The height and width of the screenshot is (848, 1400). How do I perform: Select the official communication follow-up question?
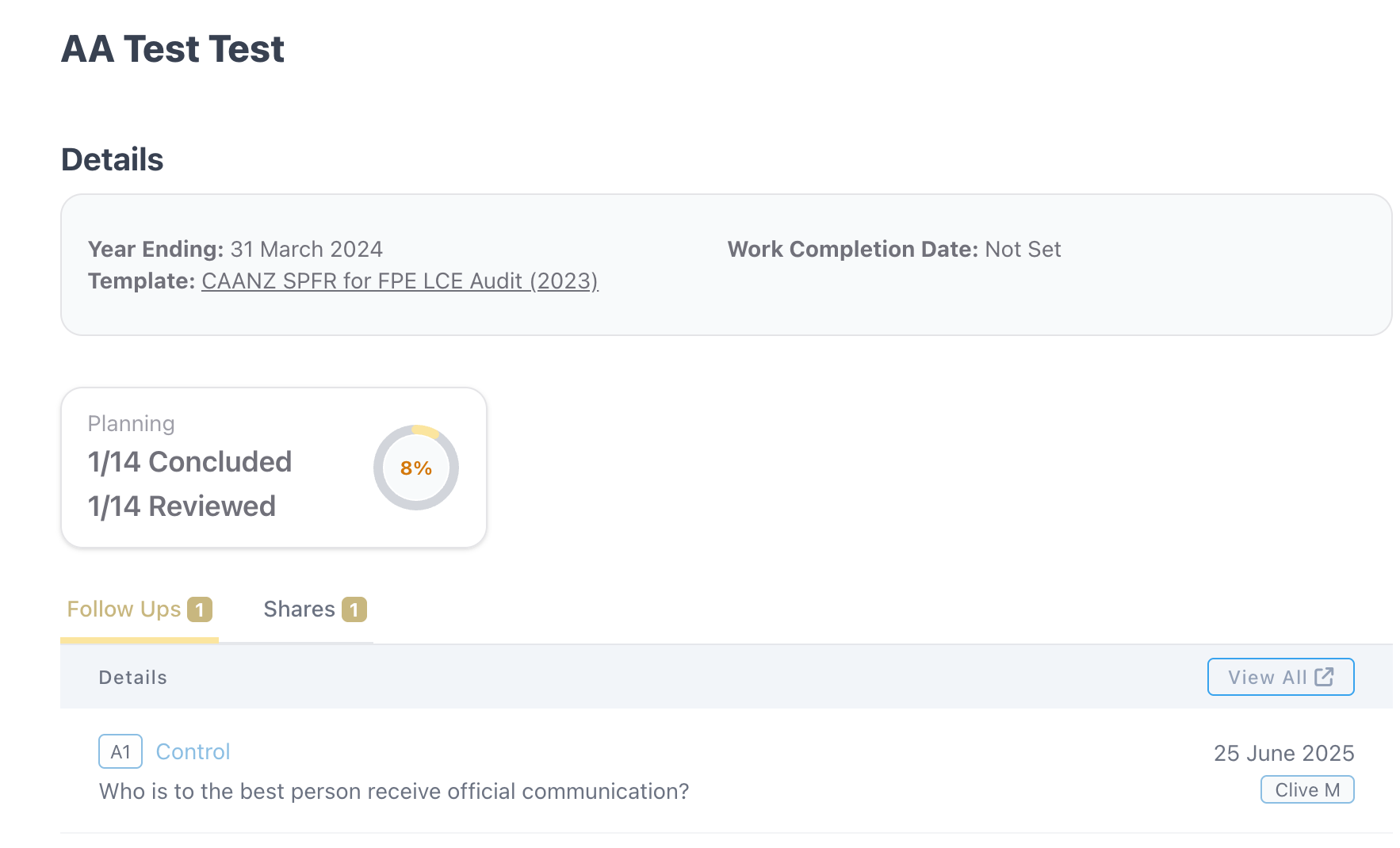click(x=394, y=791)
